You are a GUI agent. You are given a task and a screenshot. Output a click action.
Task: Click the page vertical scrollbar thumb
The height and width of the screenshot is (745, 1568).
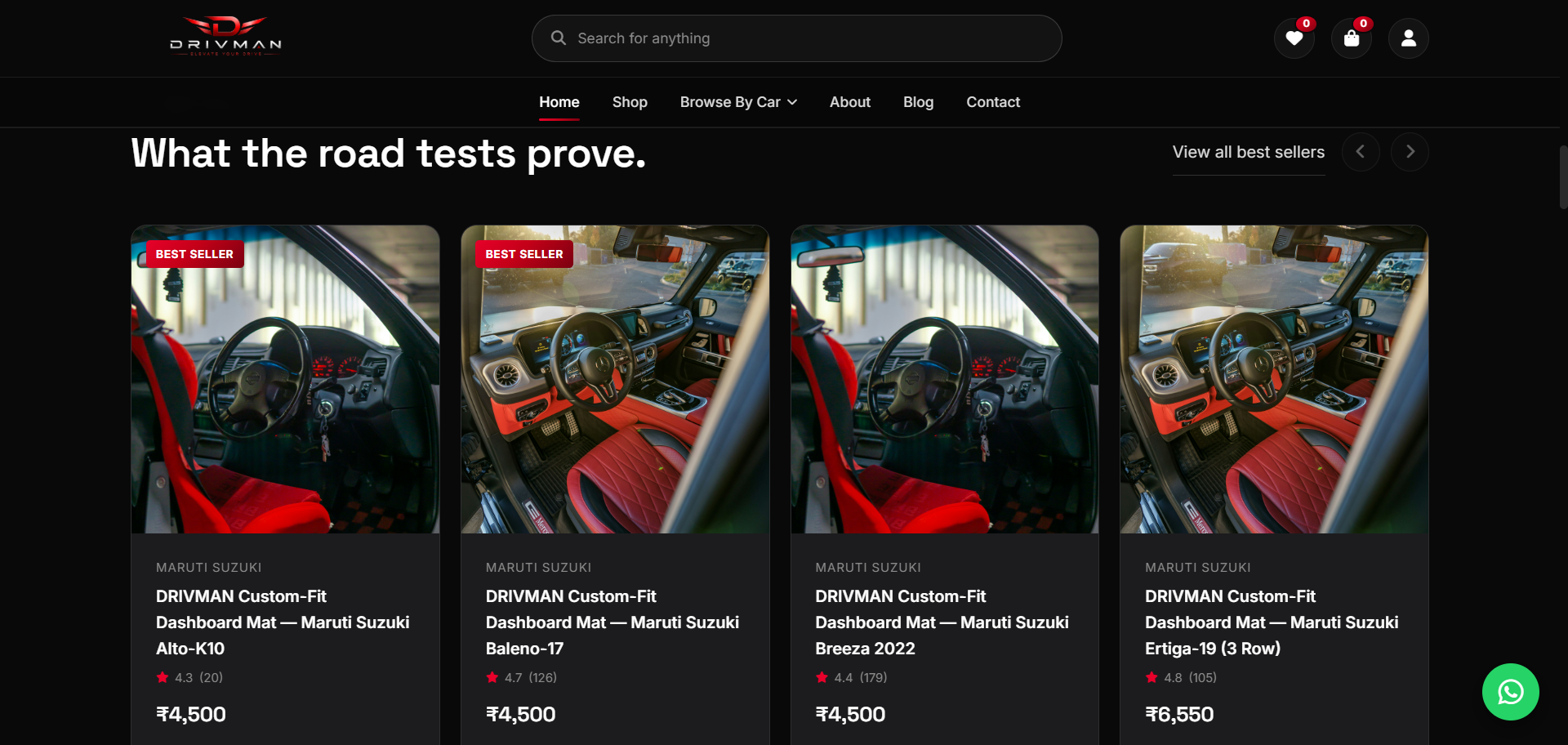pyautogui.click(x=1563, y=177)
